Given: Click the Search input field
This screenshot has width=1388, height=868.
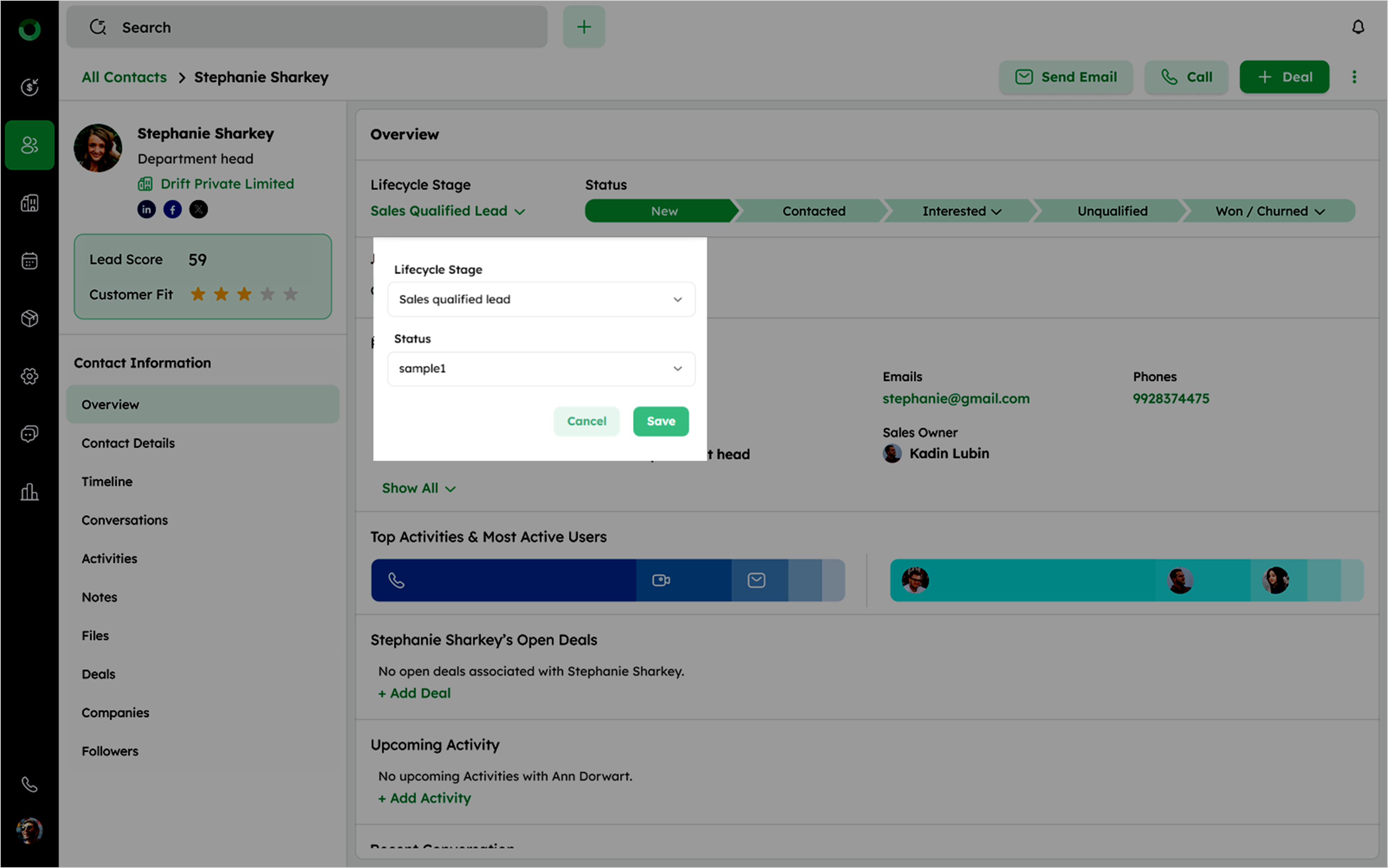Looking at the screenshot, I should (307, 27).
